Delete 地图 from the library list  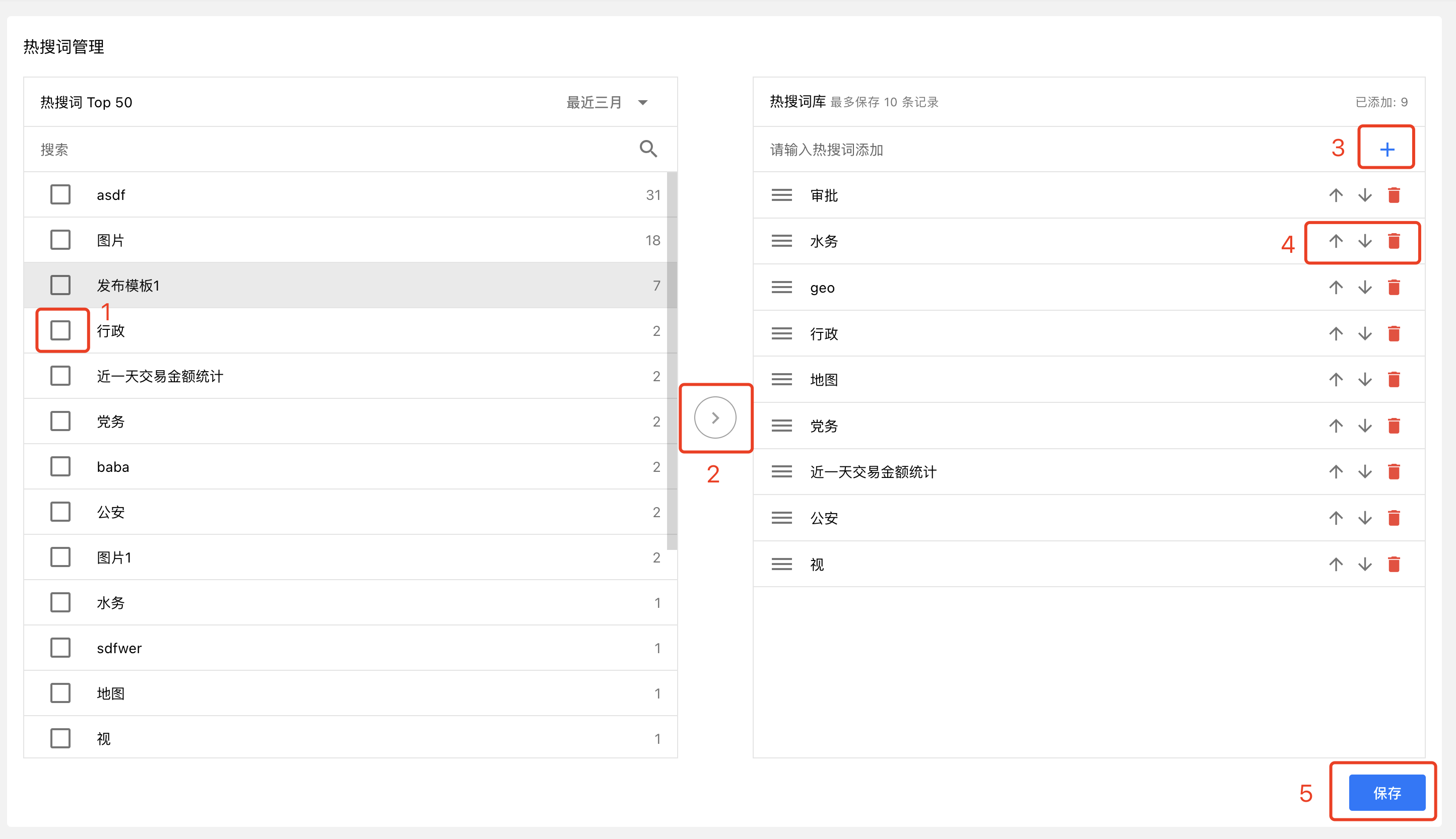[1394, 379]
